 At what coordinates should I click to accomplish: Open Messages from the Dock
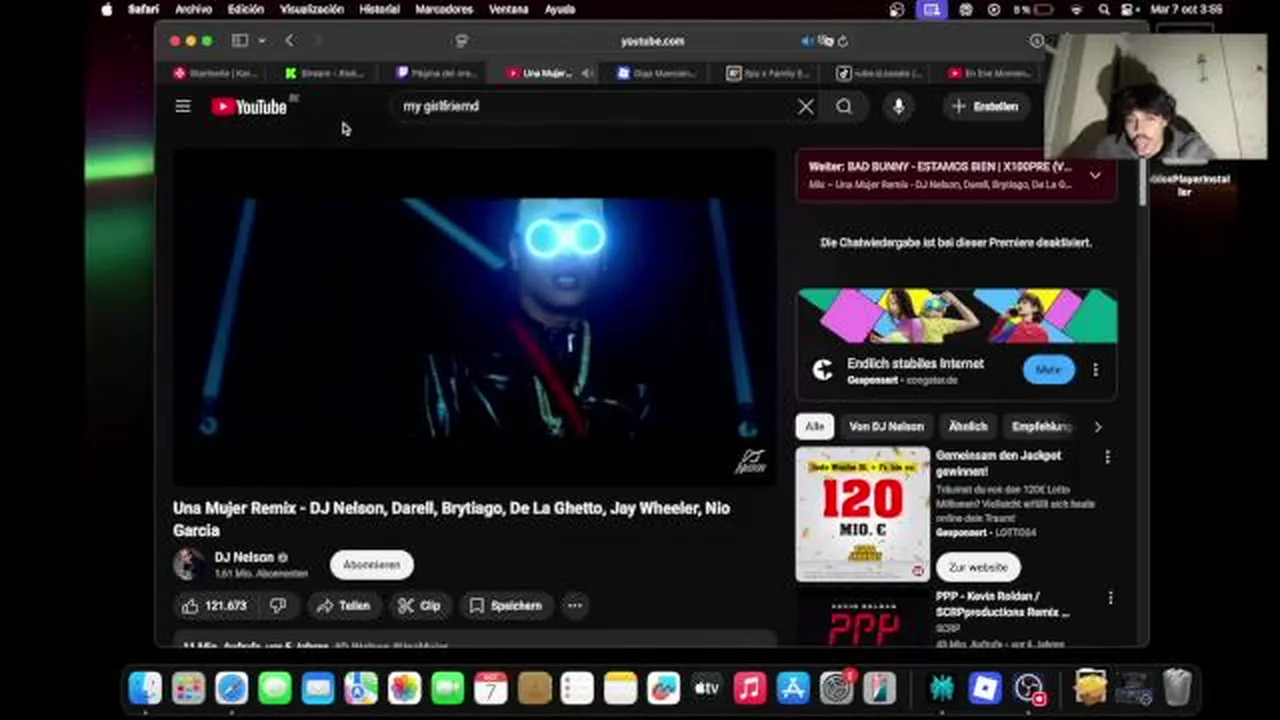[274, 688]
